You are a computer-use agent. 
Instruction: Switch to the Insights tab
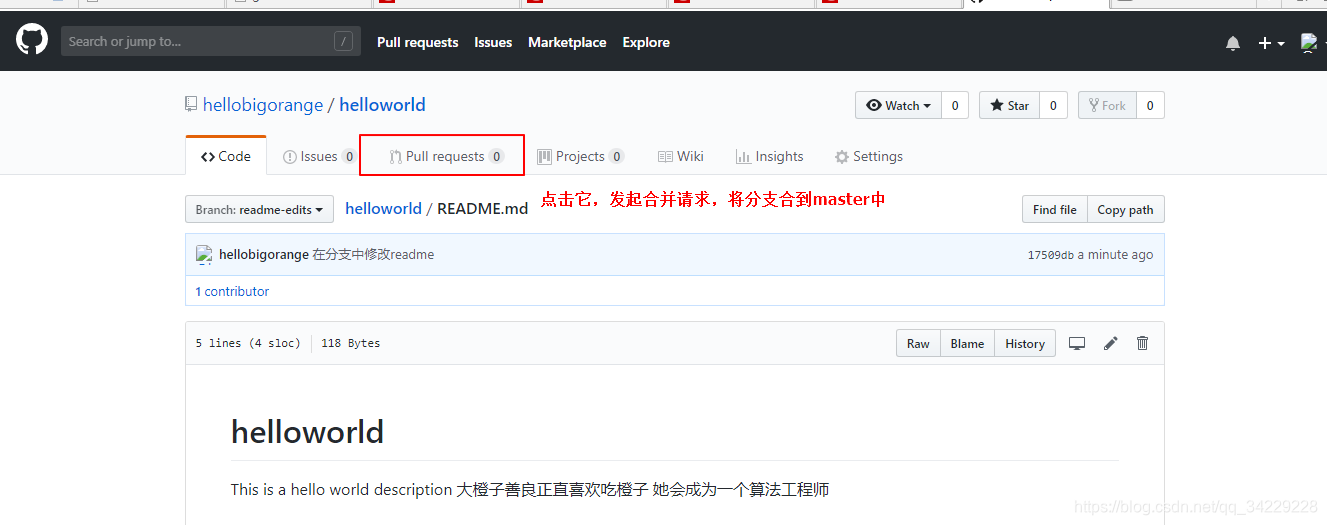point(769,156)
